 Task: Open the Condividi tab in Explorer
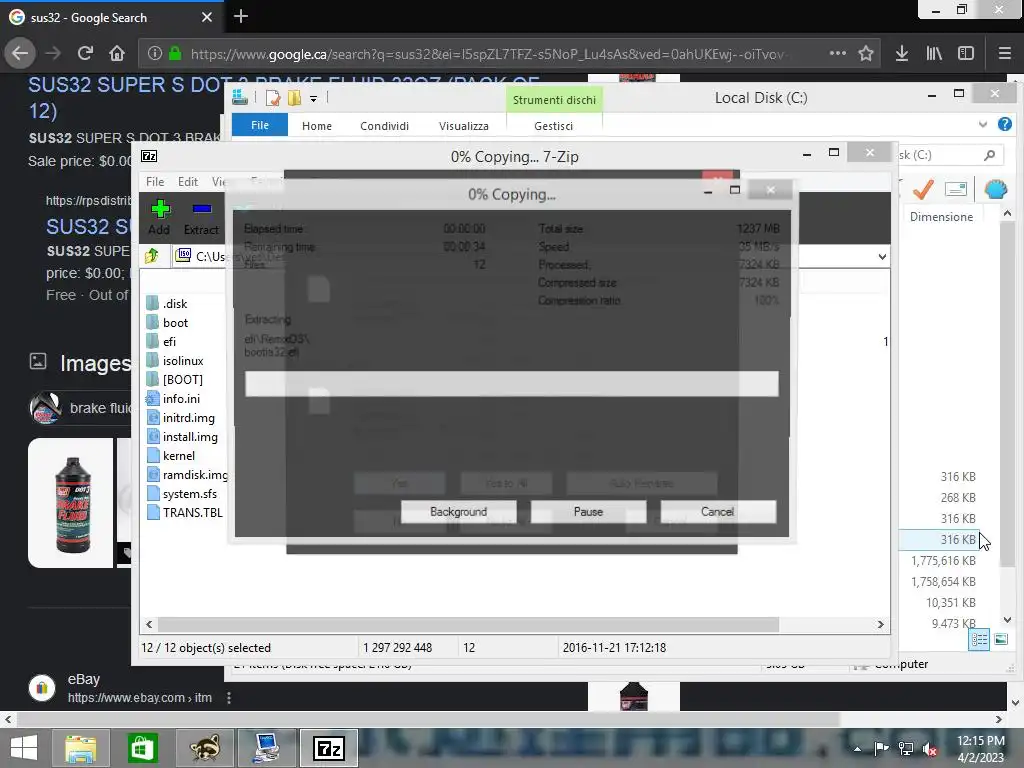[x=385, y=125]
